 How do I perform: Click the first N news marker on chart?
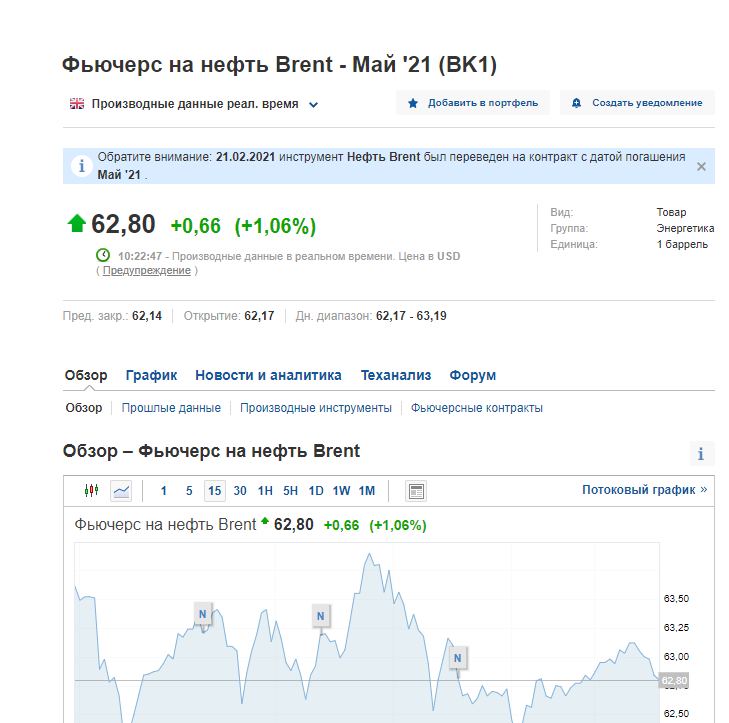click(203, 614)
